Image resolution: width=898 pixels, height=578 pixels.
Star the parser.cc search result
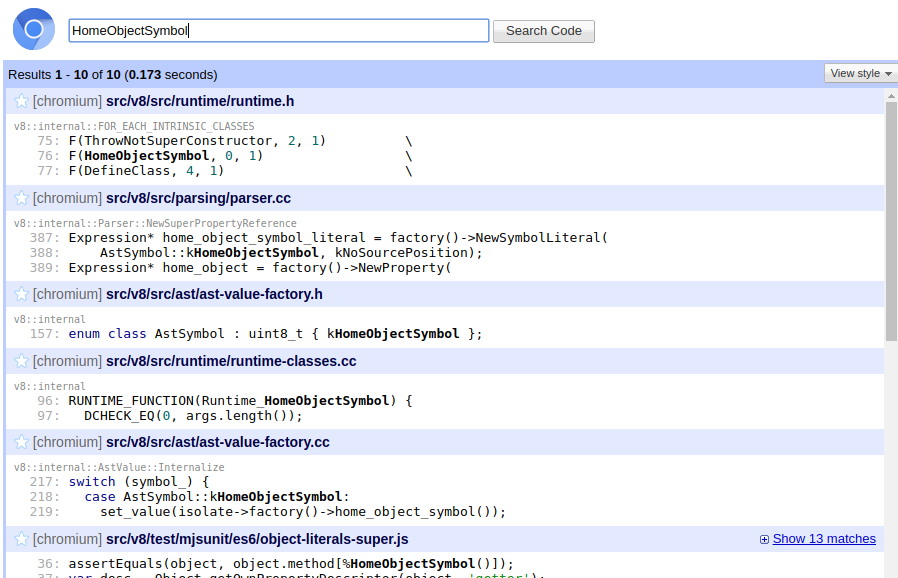(x=21, y=198)
